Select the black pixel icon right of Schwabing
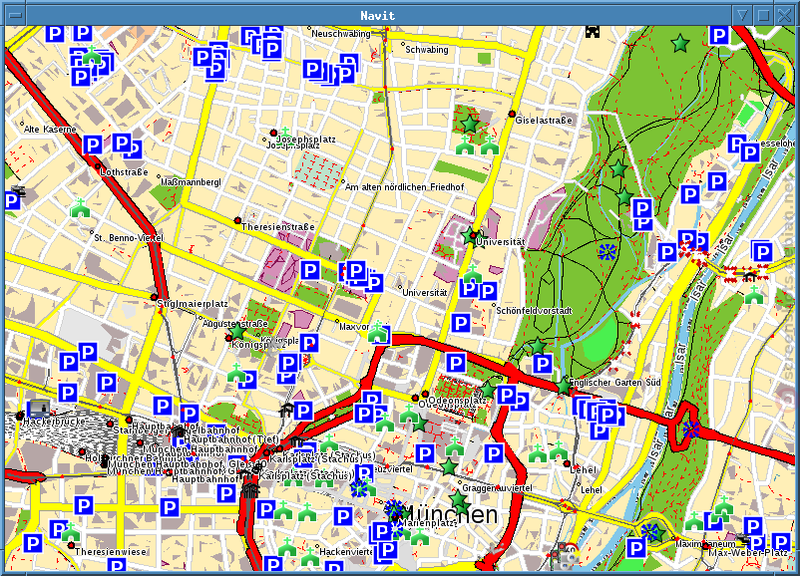800x576 pixels. coord(592,32)
